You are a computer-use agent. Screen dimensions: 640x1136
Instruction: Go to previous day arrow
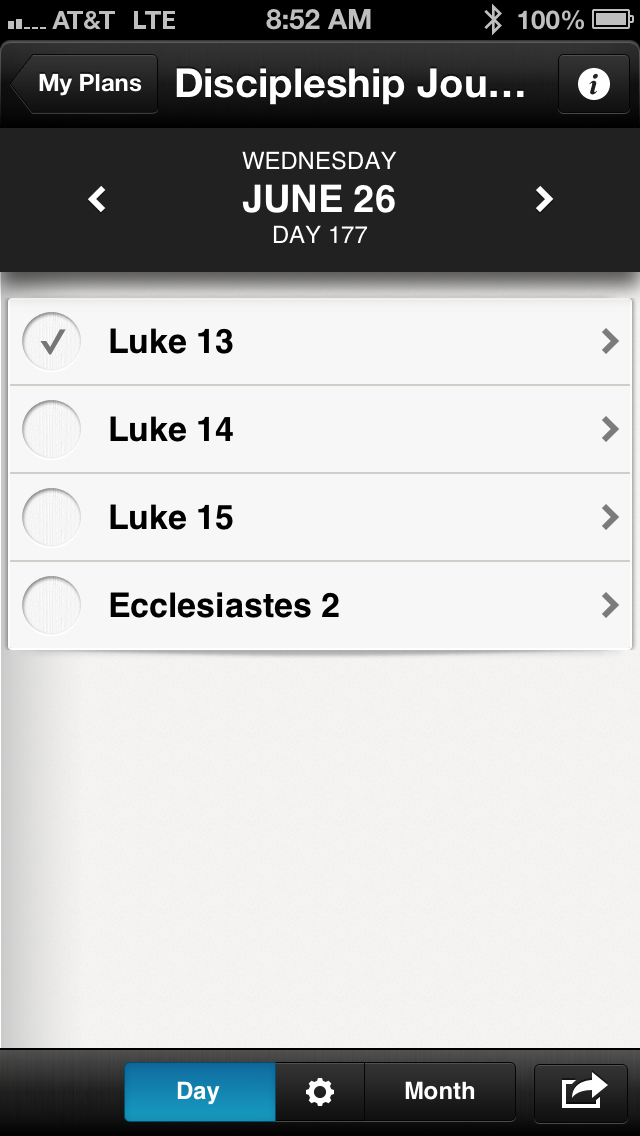tap(97, 200)
